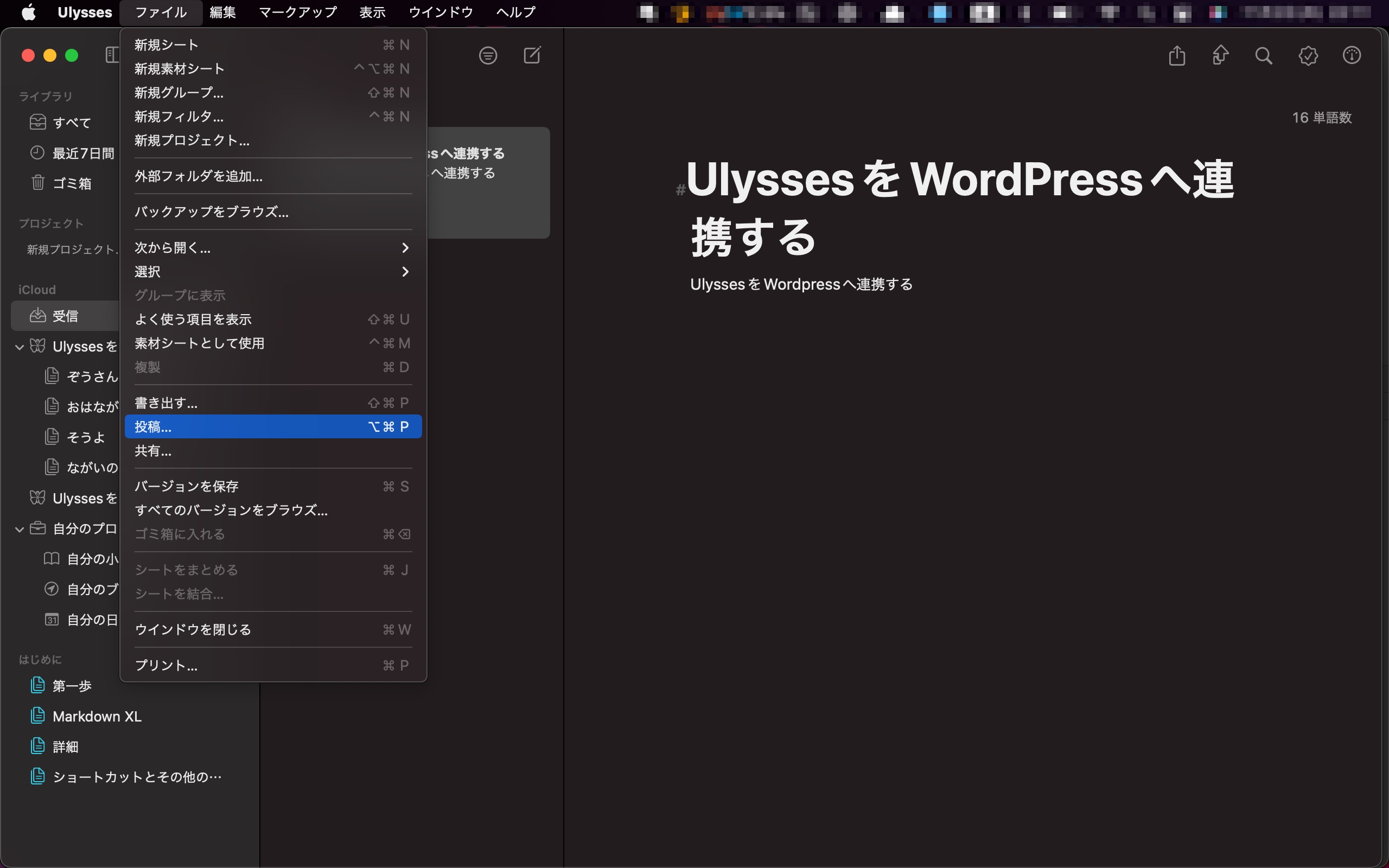Select the 受信 inbox group
This screenshot has width=1389, height=868.
click(65, 316)
